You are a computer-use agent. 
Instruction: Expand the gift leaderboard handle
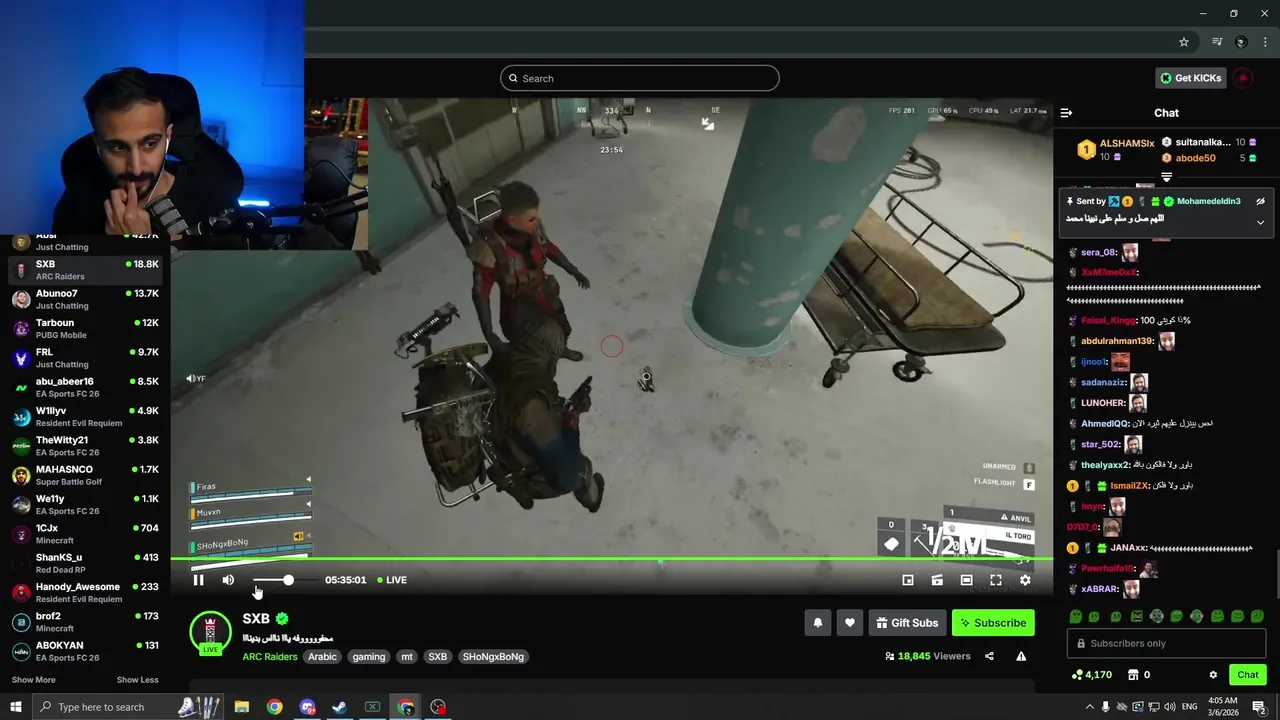click(1166, 177)
